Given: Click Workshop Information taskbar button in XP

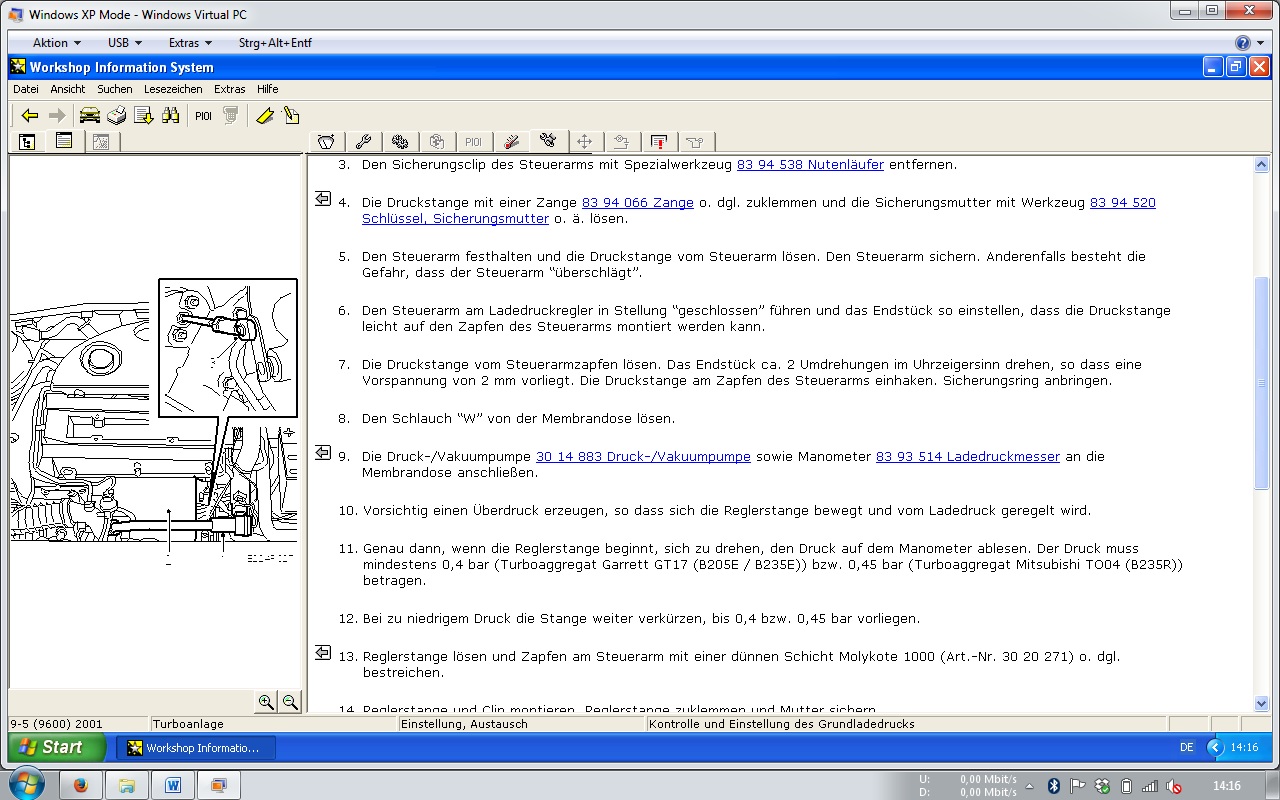Looking at the screenshot, I should (195, 748).
